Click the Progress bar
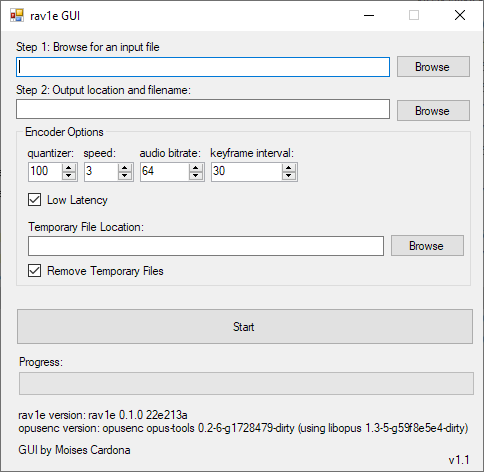The width and height of the screenshot is (484, 472). point(246,383)
